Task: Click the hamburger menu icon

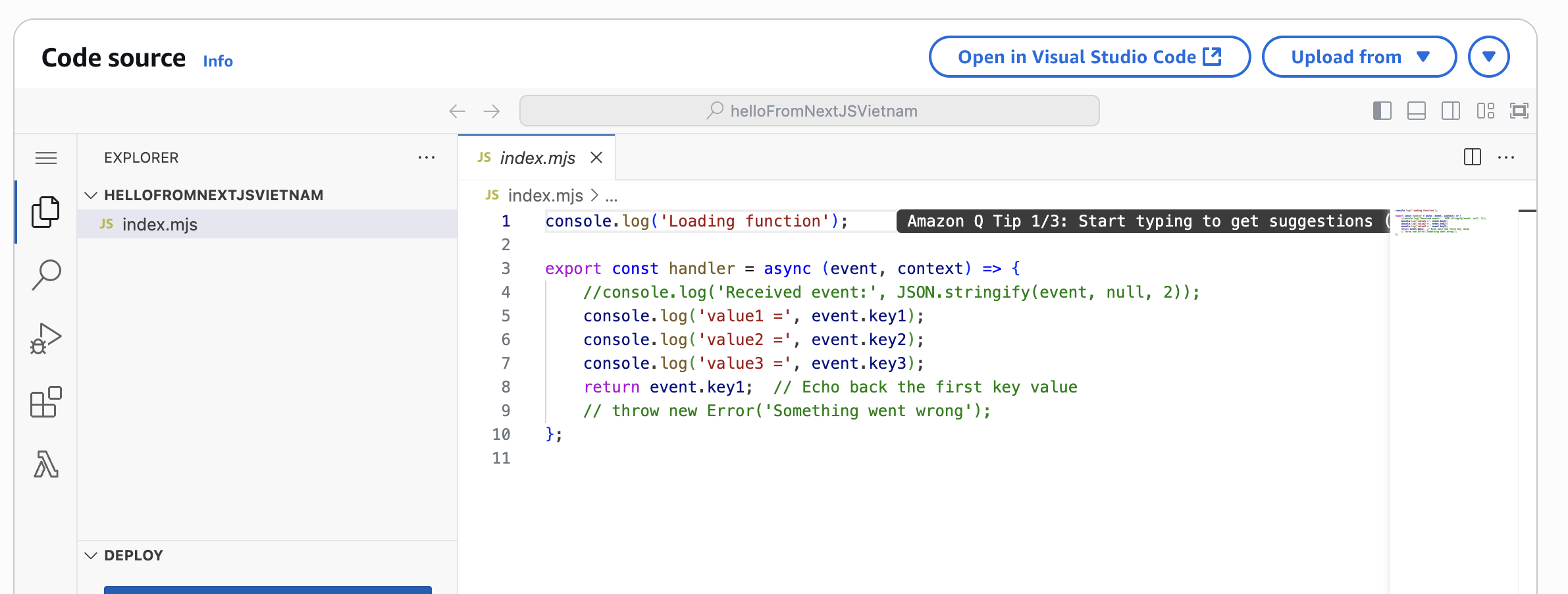Action: pos(45,158)
